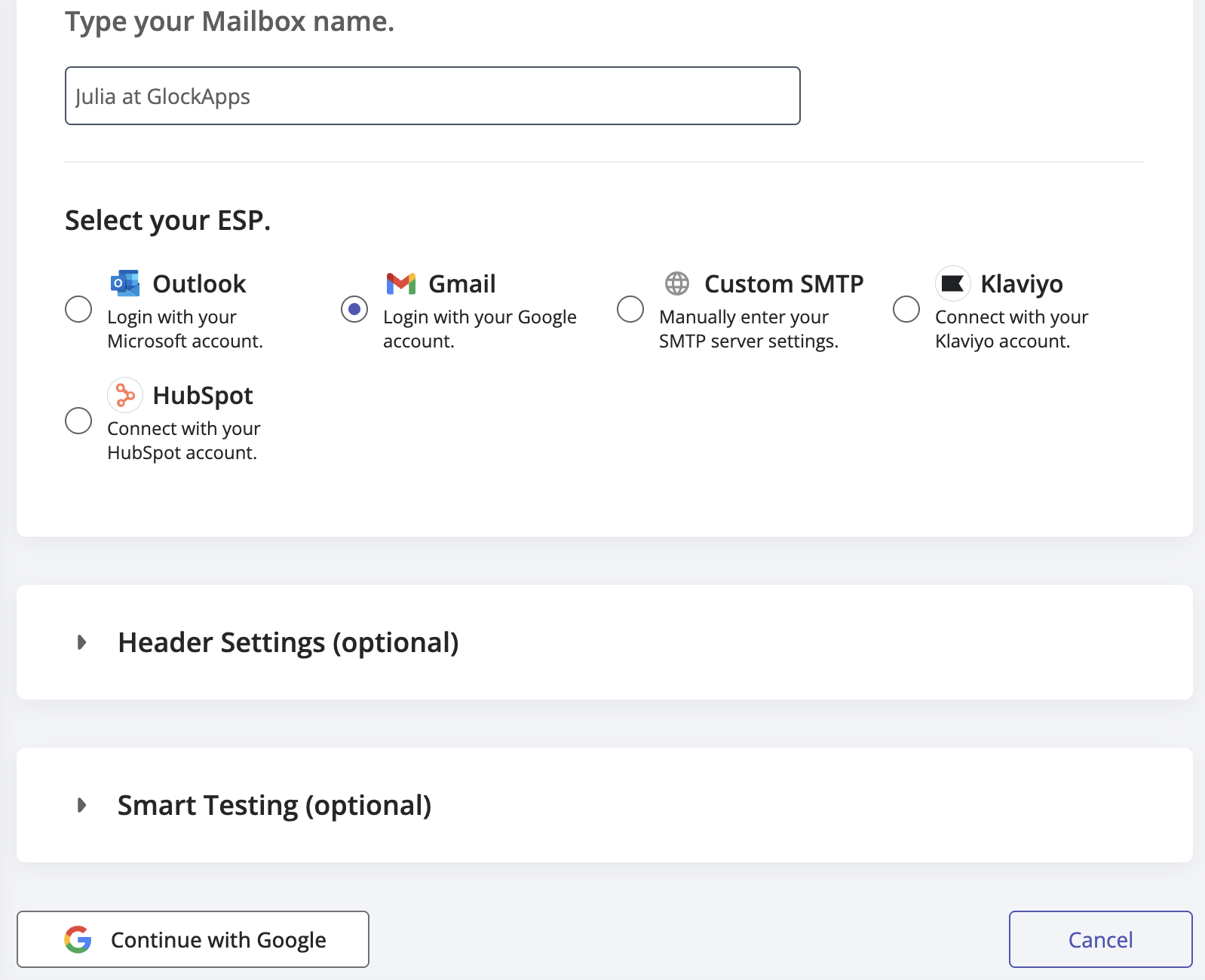
Task: Click the Outlook label text
Action: pyautogui.click(x=199, y=284)
